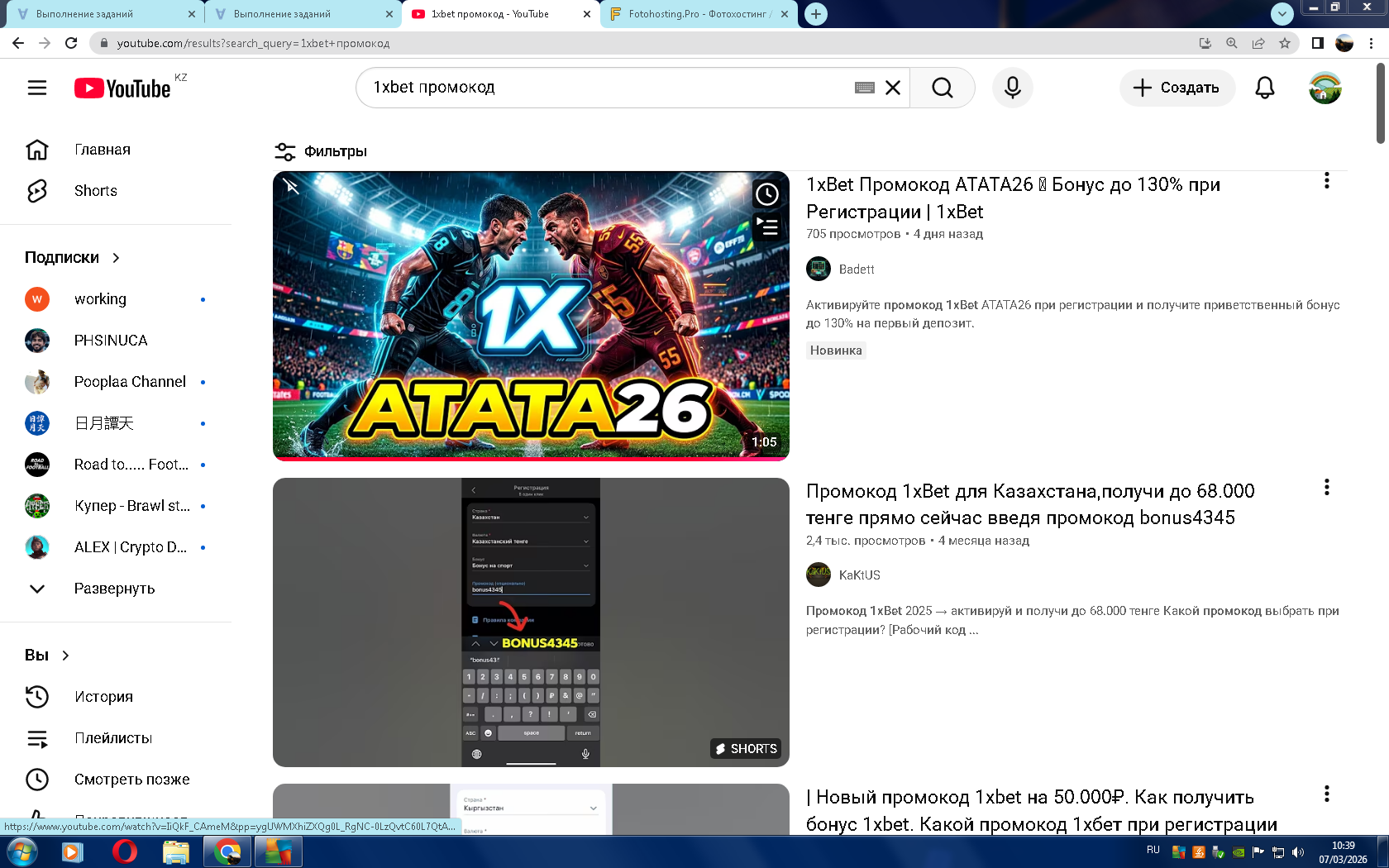Expand subscriptions list with Развернуть

(116, 589)
